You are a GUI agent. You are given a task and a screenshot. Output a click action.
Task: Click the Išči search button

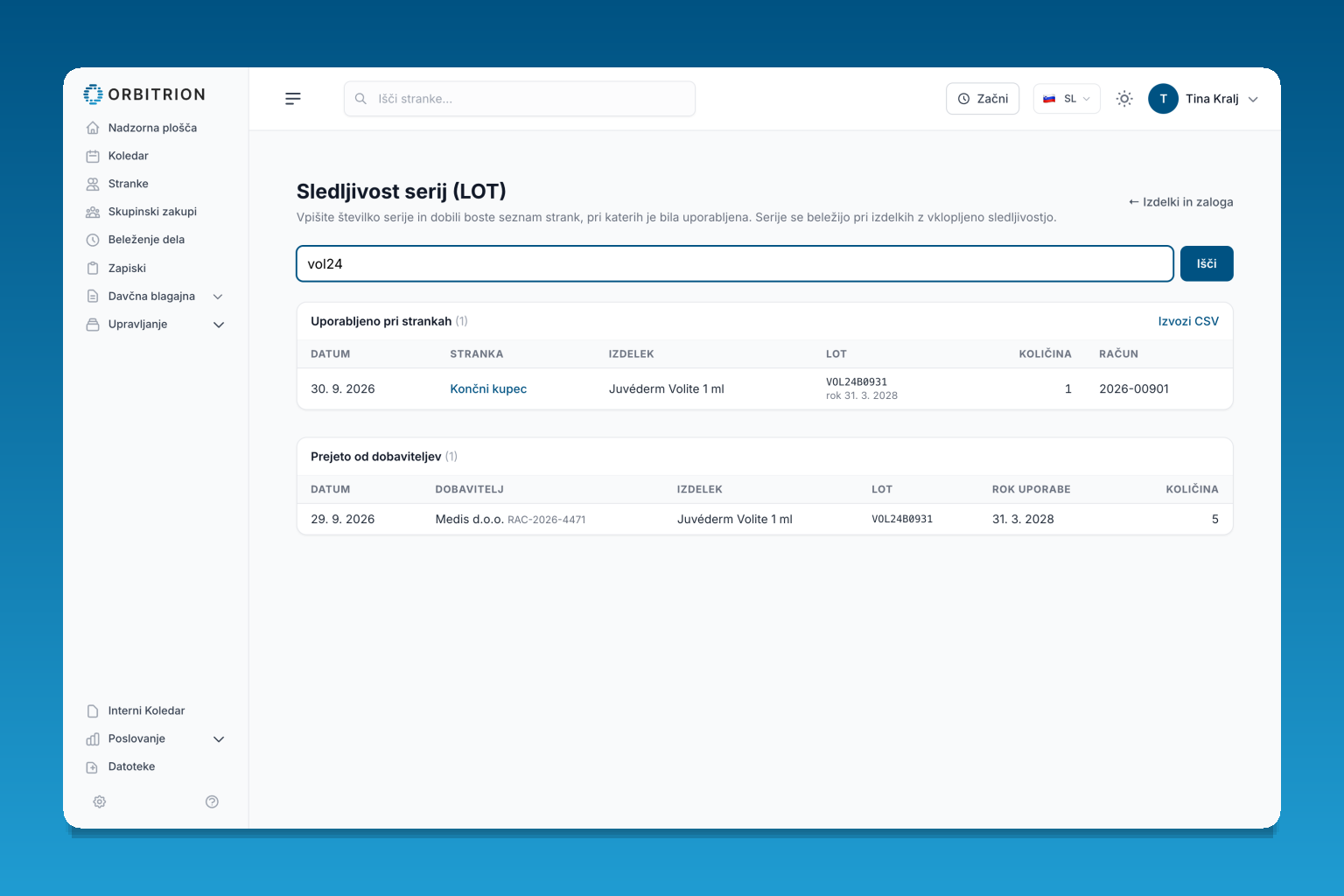1207,263
